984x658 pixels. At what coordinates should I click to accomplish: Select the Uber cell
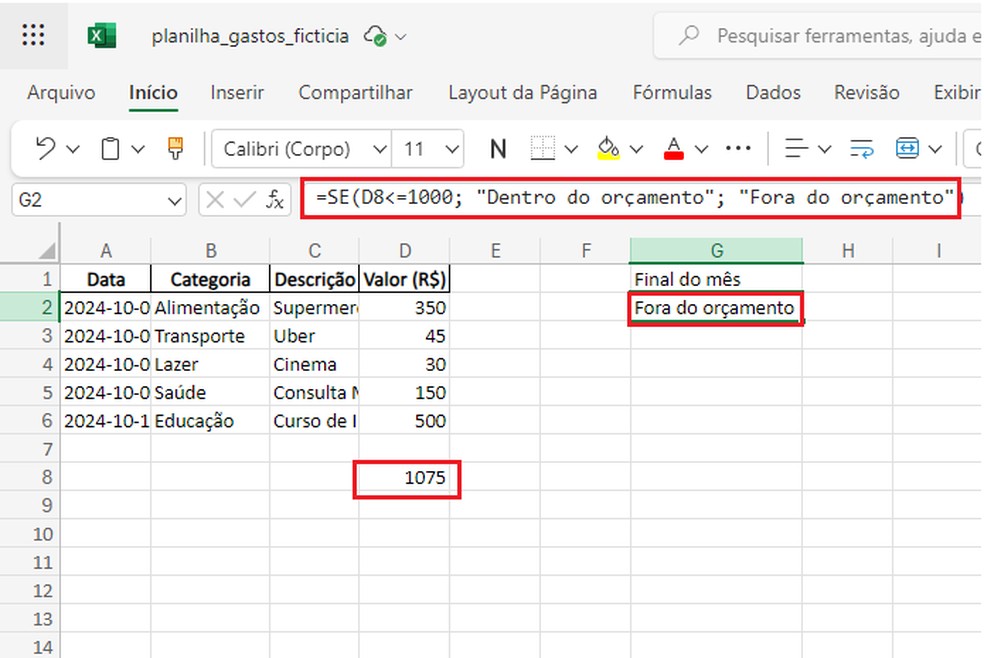314,336
